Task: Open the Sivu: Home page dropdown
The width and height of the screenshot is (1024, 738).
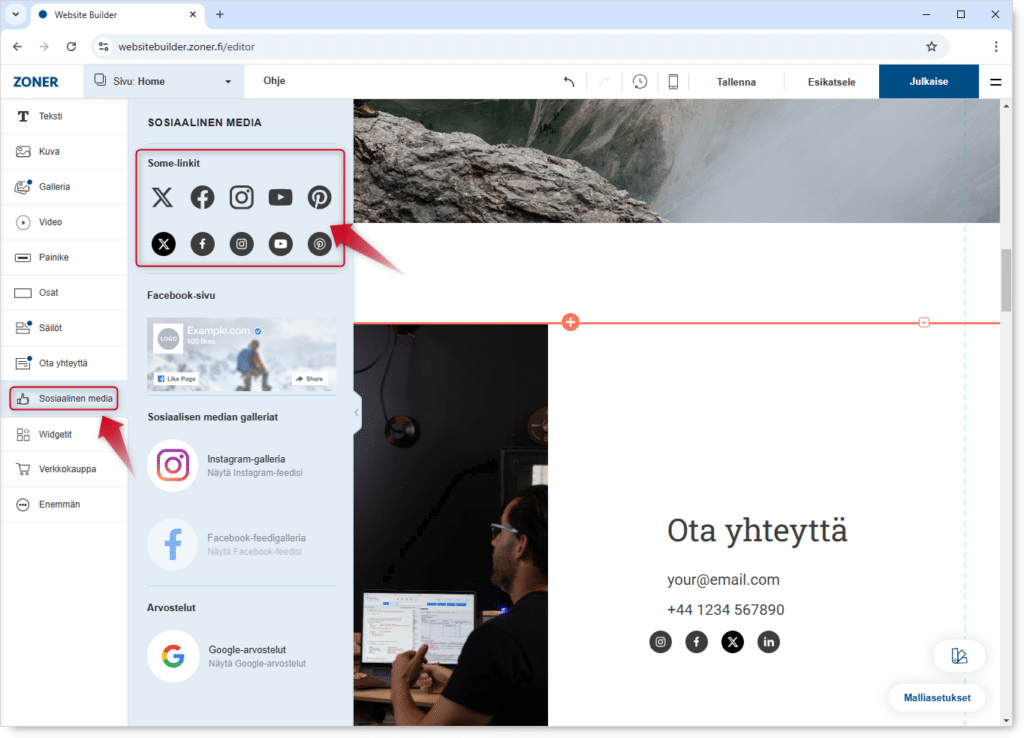Action: point(163,82)
